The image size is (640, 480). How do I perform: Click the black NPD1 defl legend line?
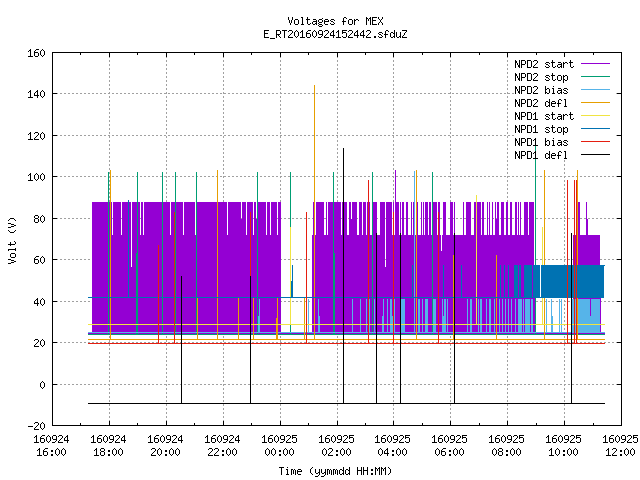pos(595,155)
